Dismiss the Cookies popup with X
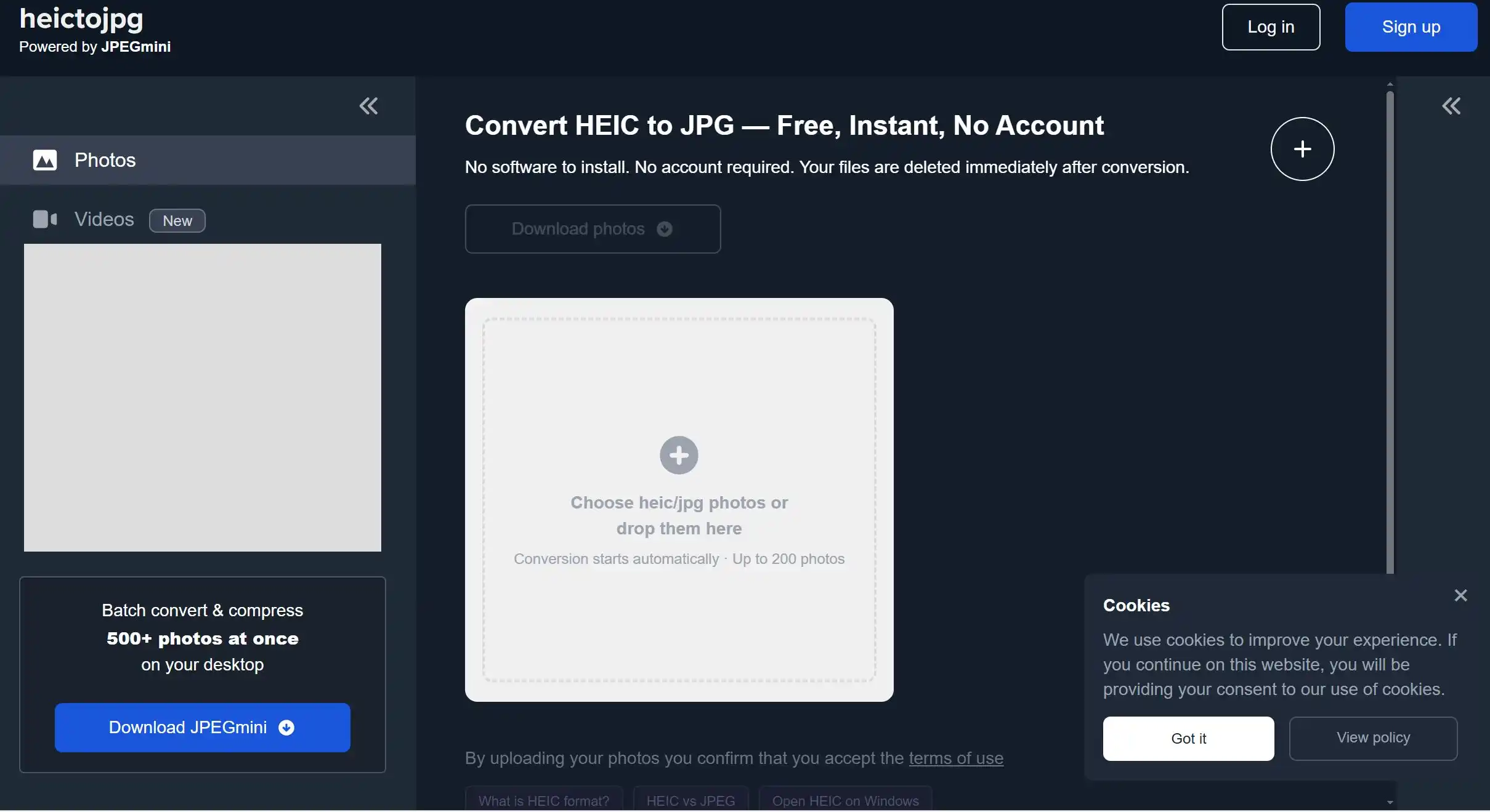This screenshot has height=812, width=1490. (x=1460, y=595)
